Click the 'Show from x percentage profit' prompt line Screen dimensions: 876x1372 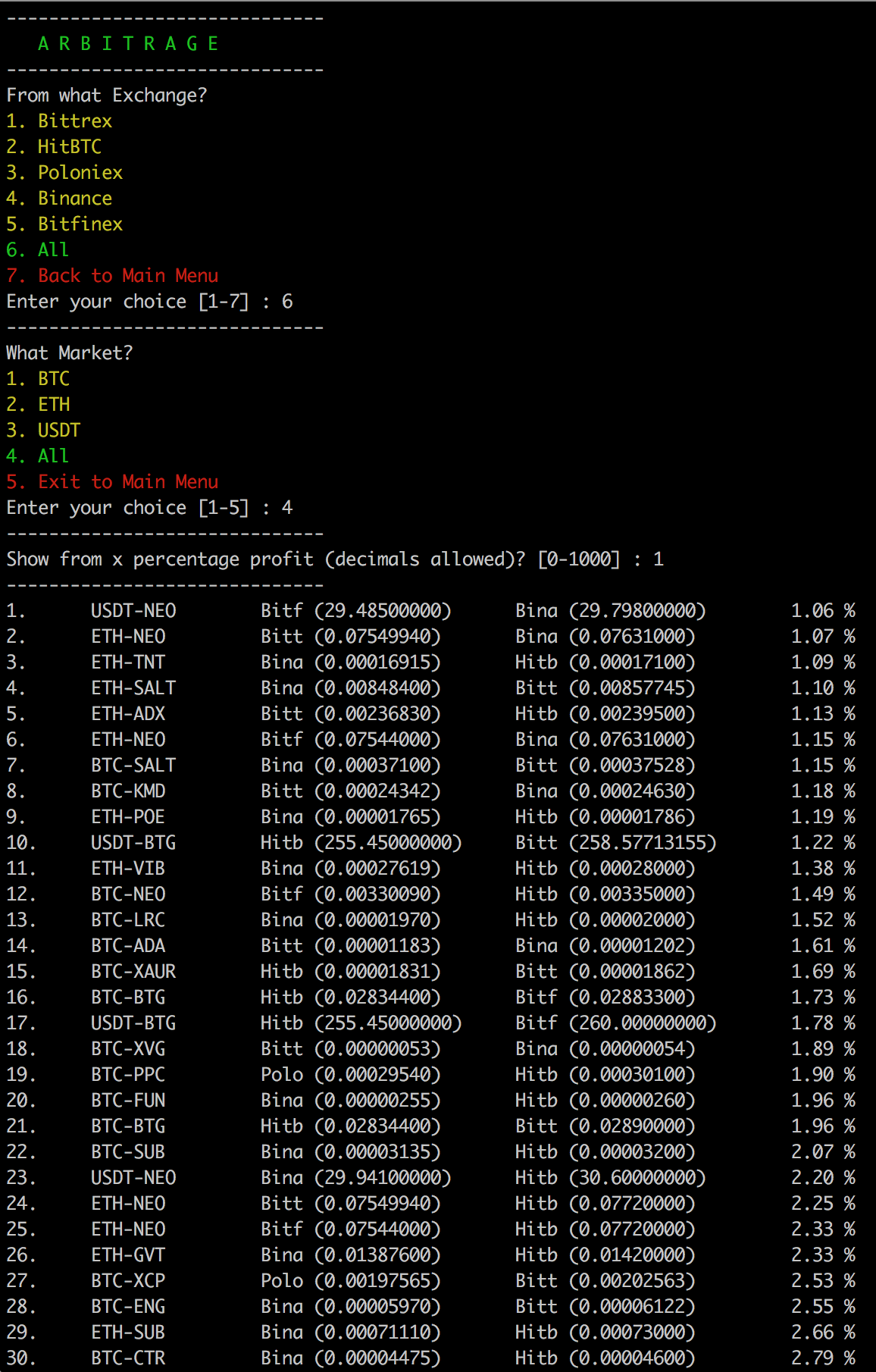click(335, 559)
